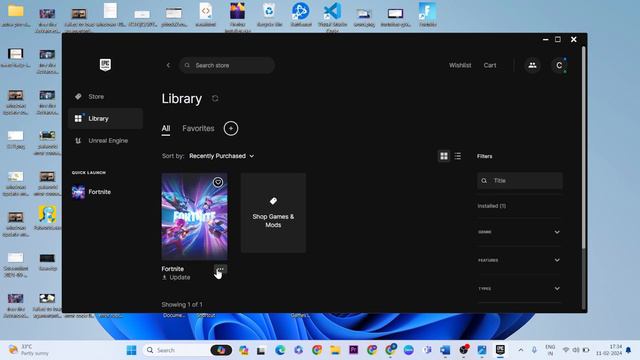Open the weather widget on the taskbar
The width and height of the screenshot is (640, 360).
29,350
